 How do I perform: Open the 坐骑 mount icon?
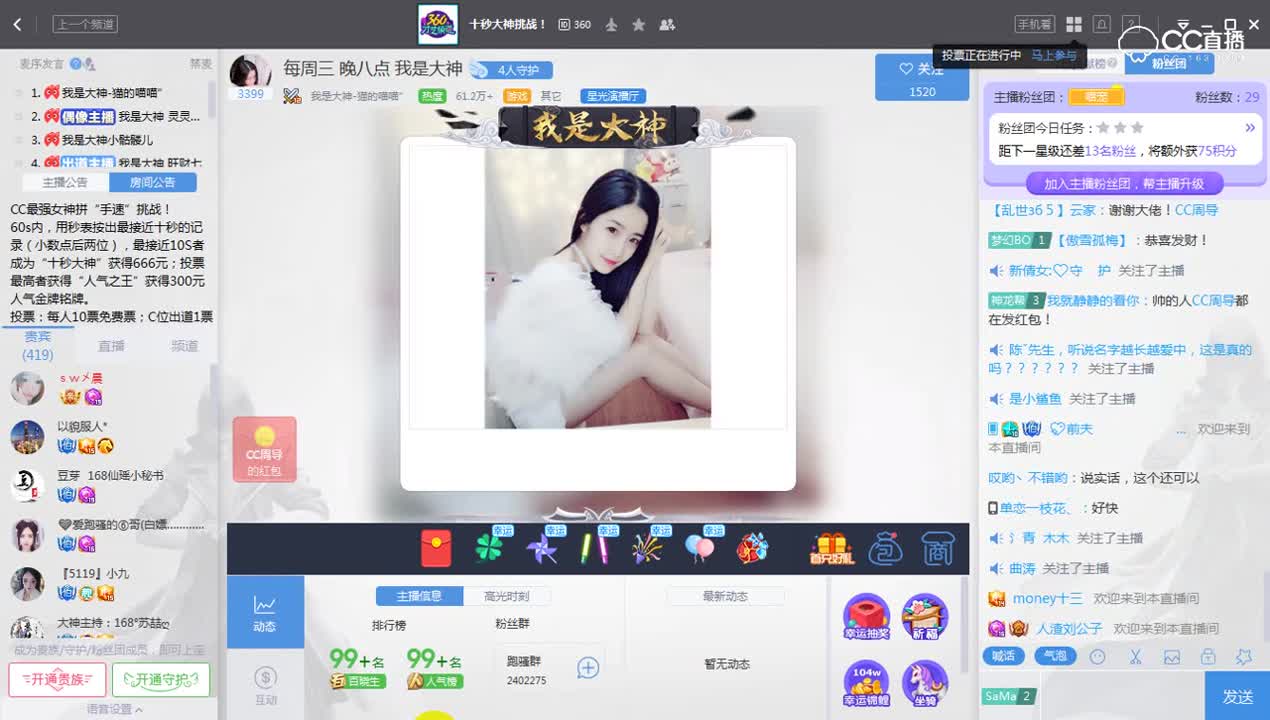point(925,684)
